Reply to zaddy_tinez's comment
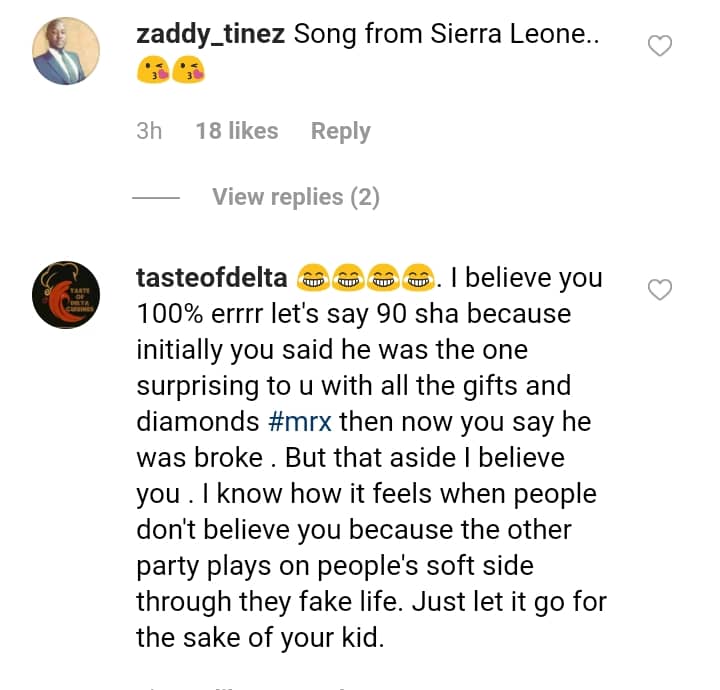720x690 pixels. point(340,131)
